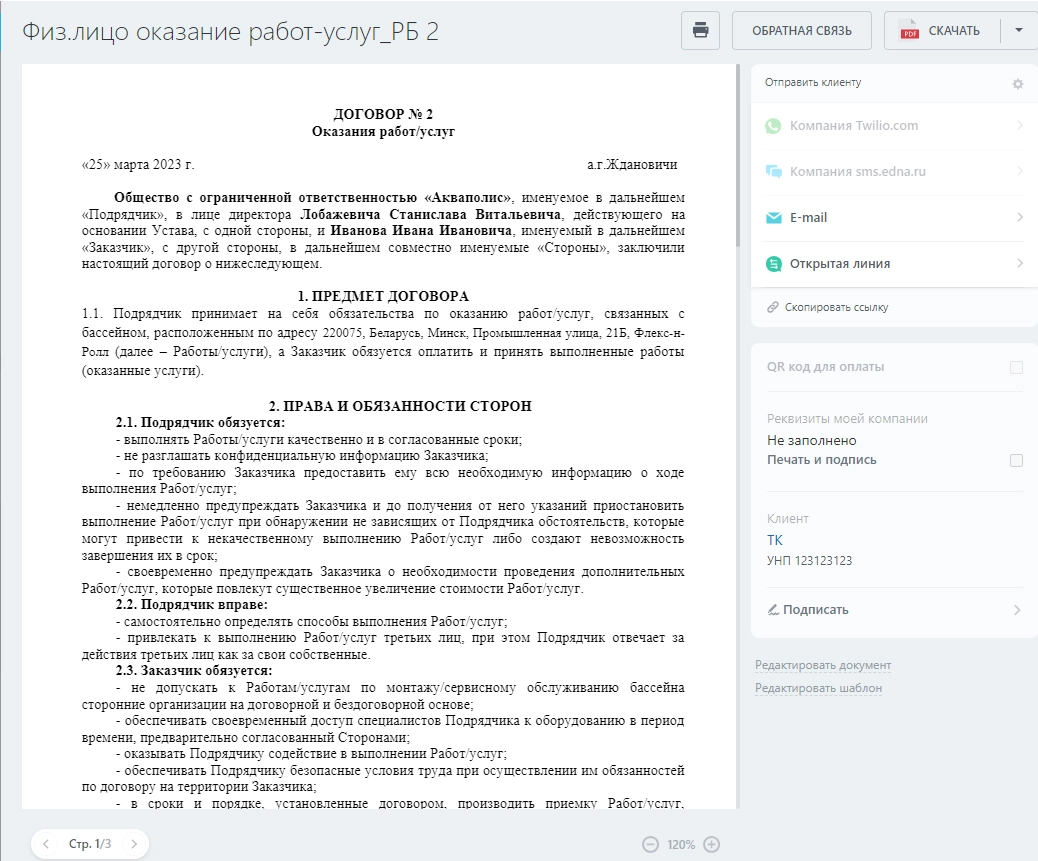Go to the next page arrow
The height and width of the screenshot is (861, 1038).
click(x=134, y=844)
